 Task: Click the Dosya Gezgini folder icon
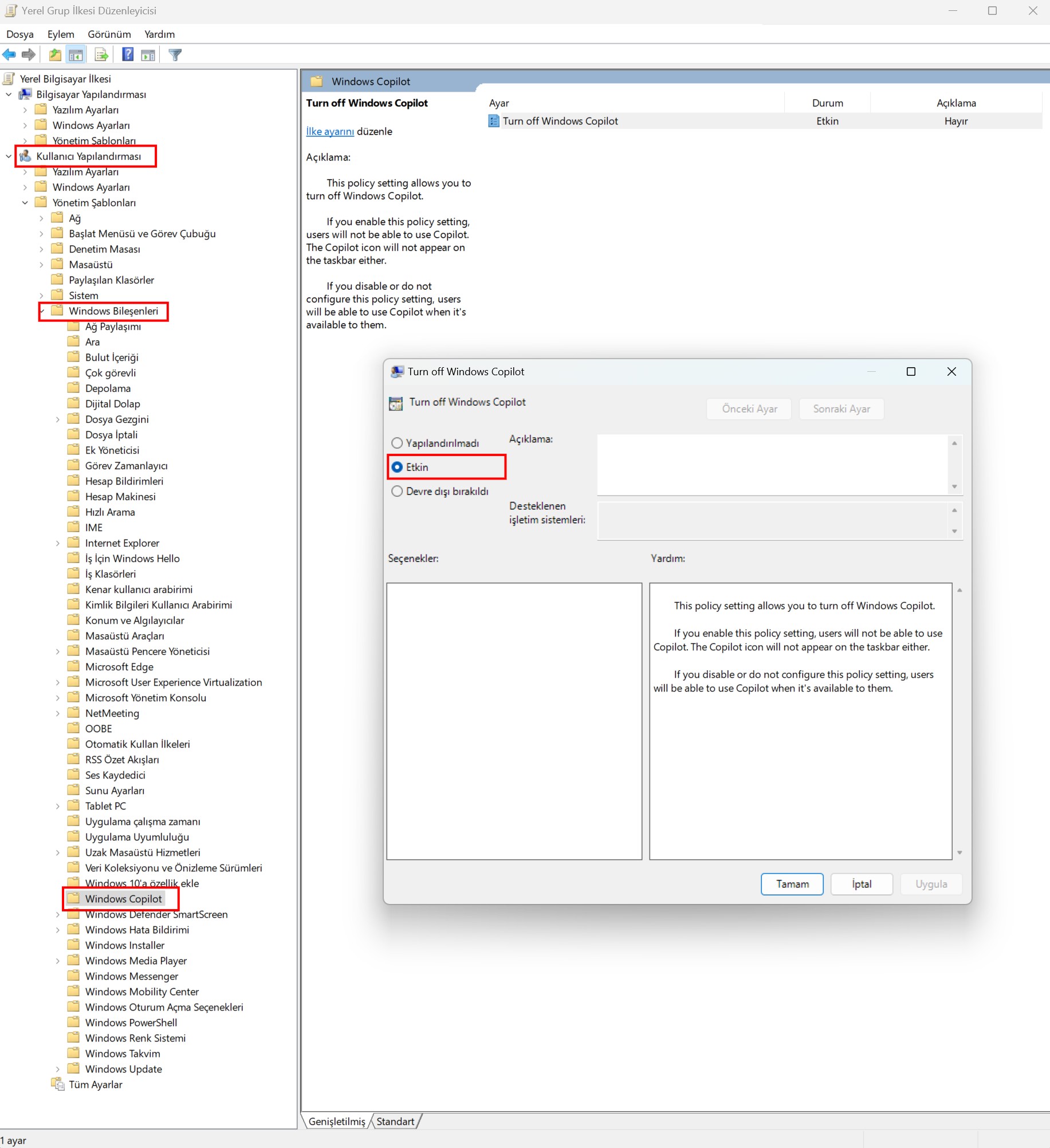coord(73,419)
